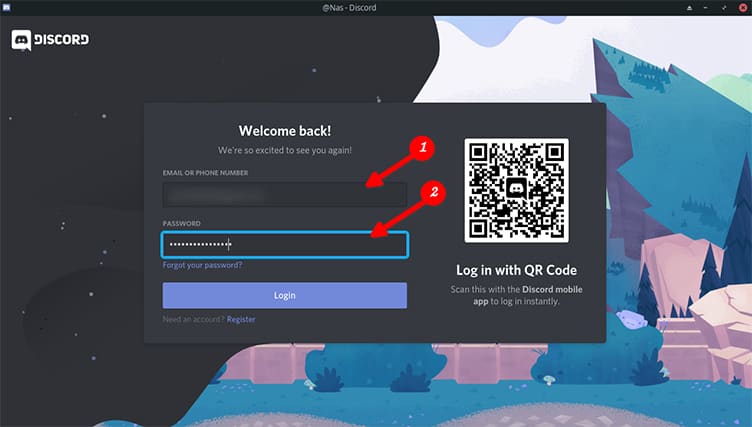752x427 pixels.
Task: Click the app icon in title bar
Action: pyautogui.click(x=6, y=7)
